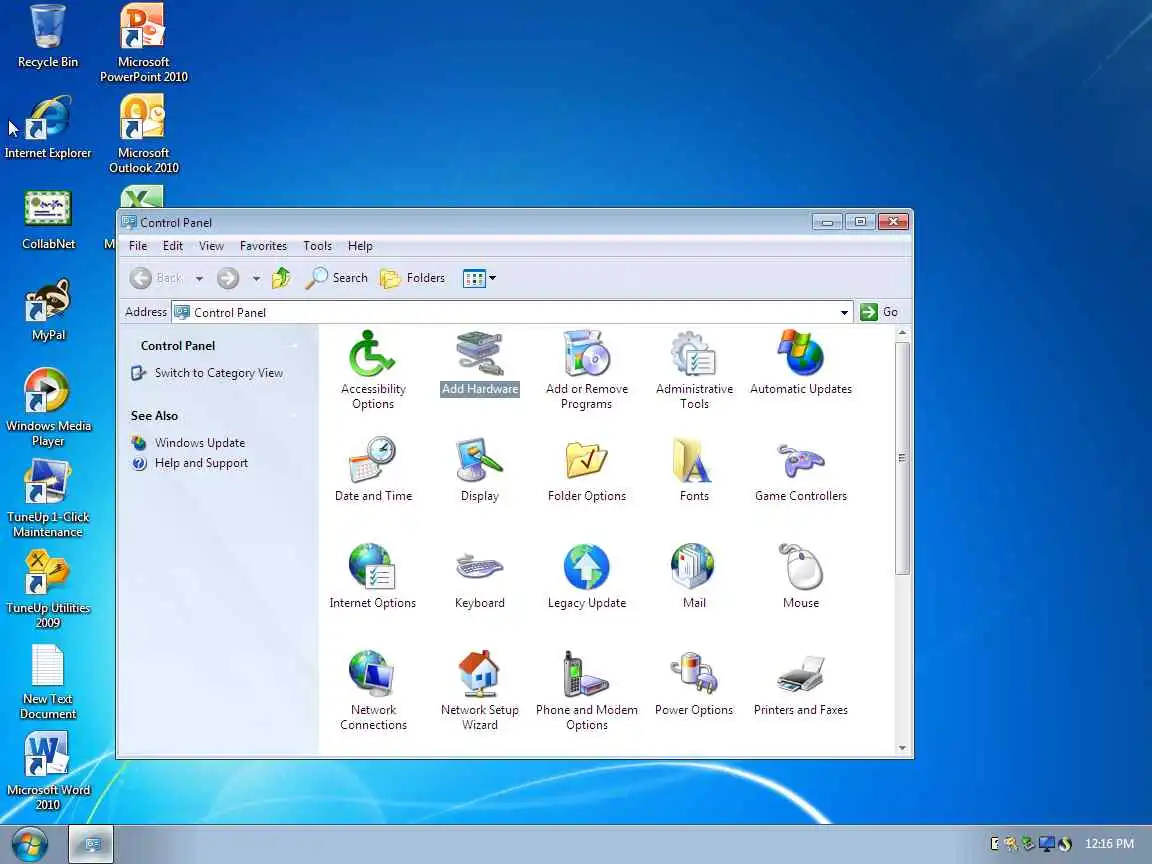The height and width of the screenshot is (864, 1152).
Task: Expand the Forward history dropdown arrow
Action: pos(256,278)
